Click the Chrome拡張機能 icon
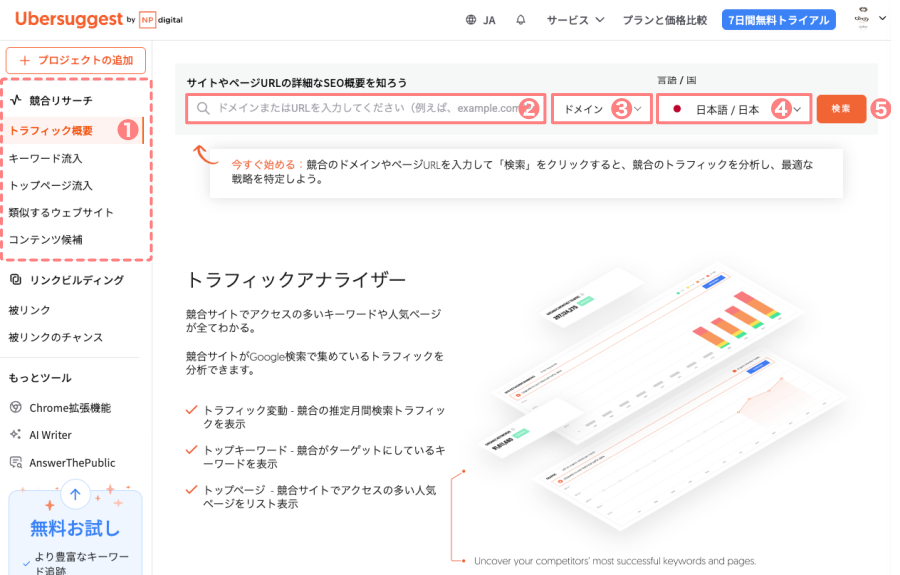This screenshot has height=575, width=900. (16, 407)
